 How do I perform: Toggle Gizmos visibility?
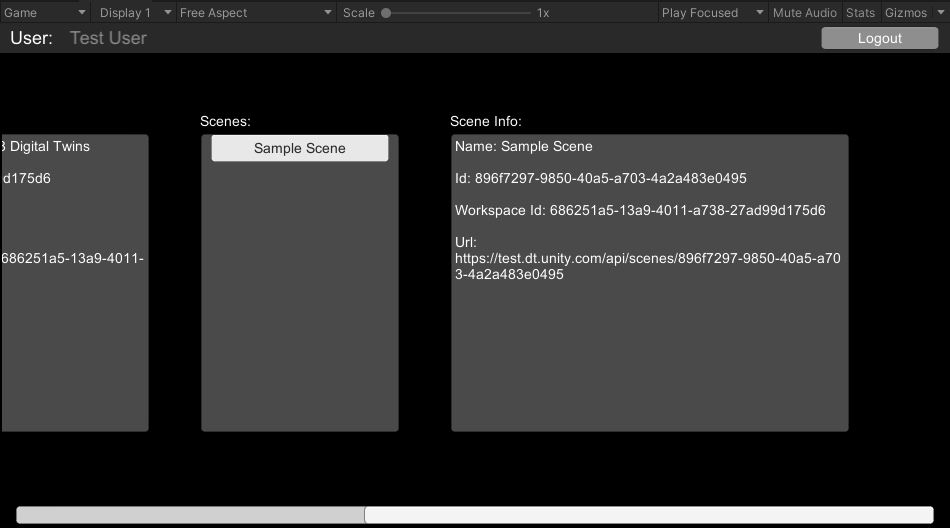point(906,13)
